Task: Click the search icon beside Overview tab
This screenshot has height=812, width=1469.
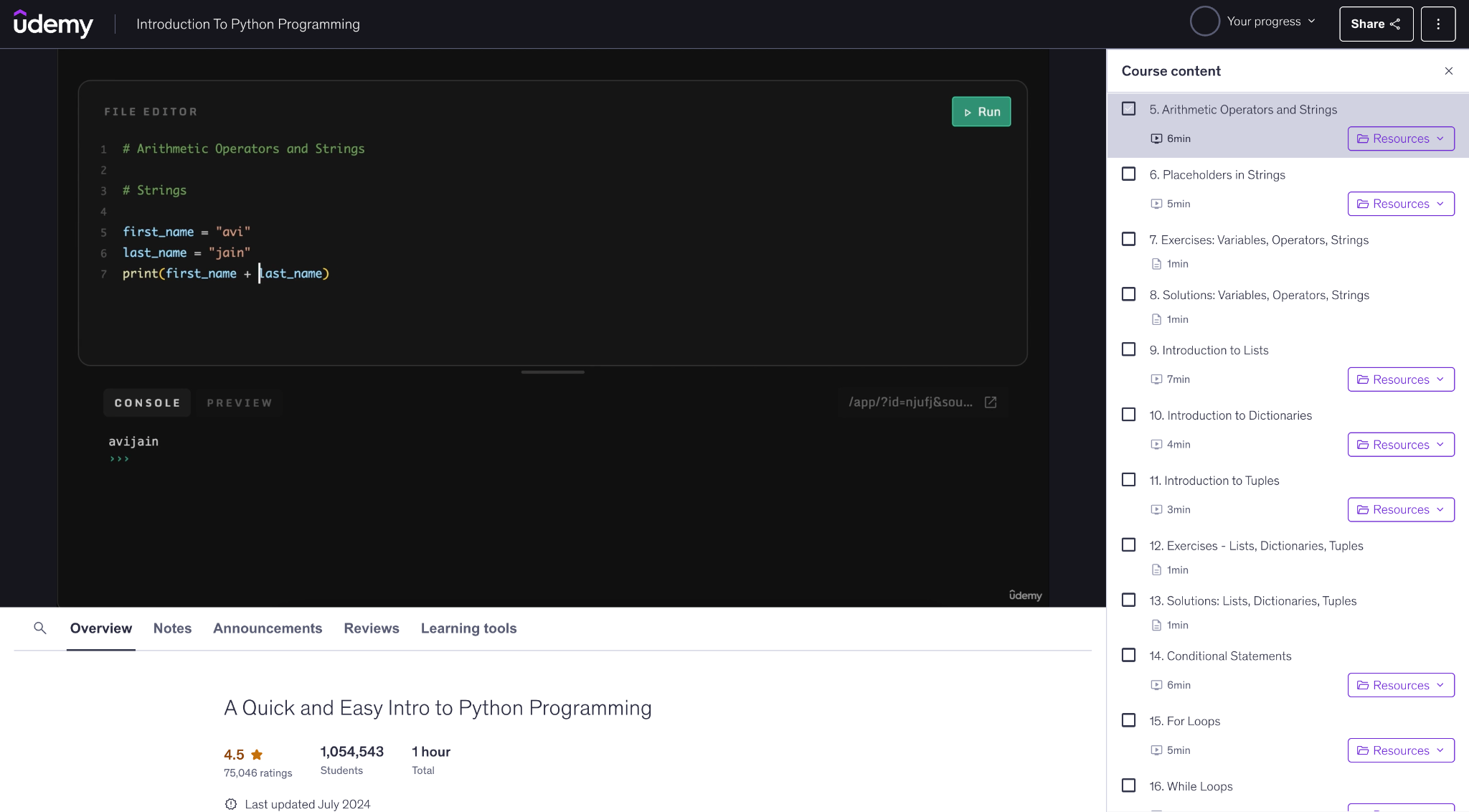Action: (x=40, y=628)
